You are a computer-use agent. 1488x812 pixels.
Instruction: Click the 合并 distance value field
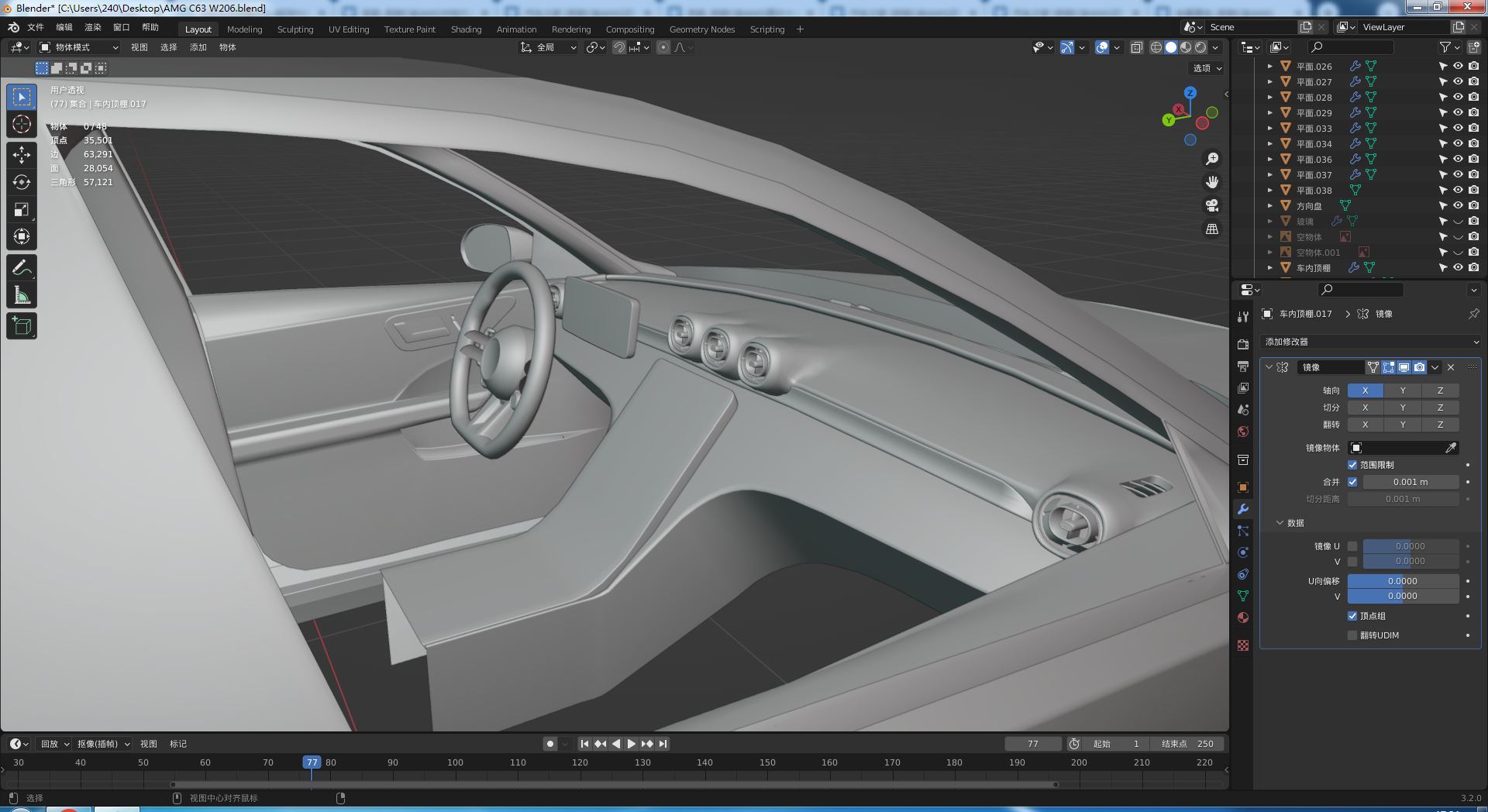[x=1410, y=482]
